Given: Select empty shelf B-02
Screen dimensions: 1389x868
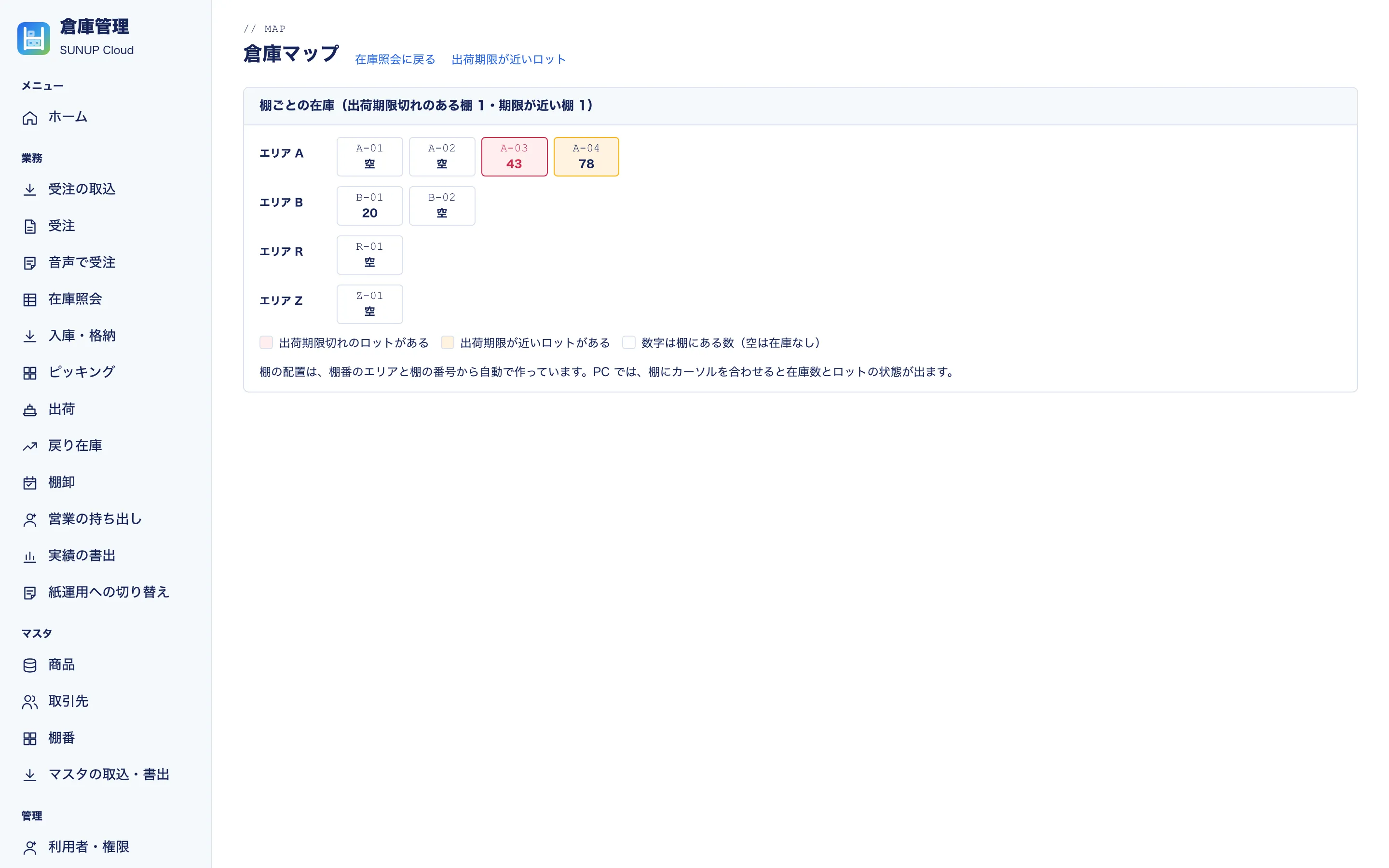Looking at the screenshot, I should [x=442, y=206].
